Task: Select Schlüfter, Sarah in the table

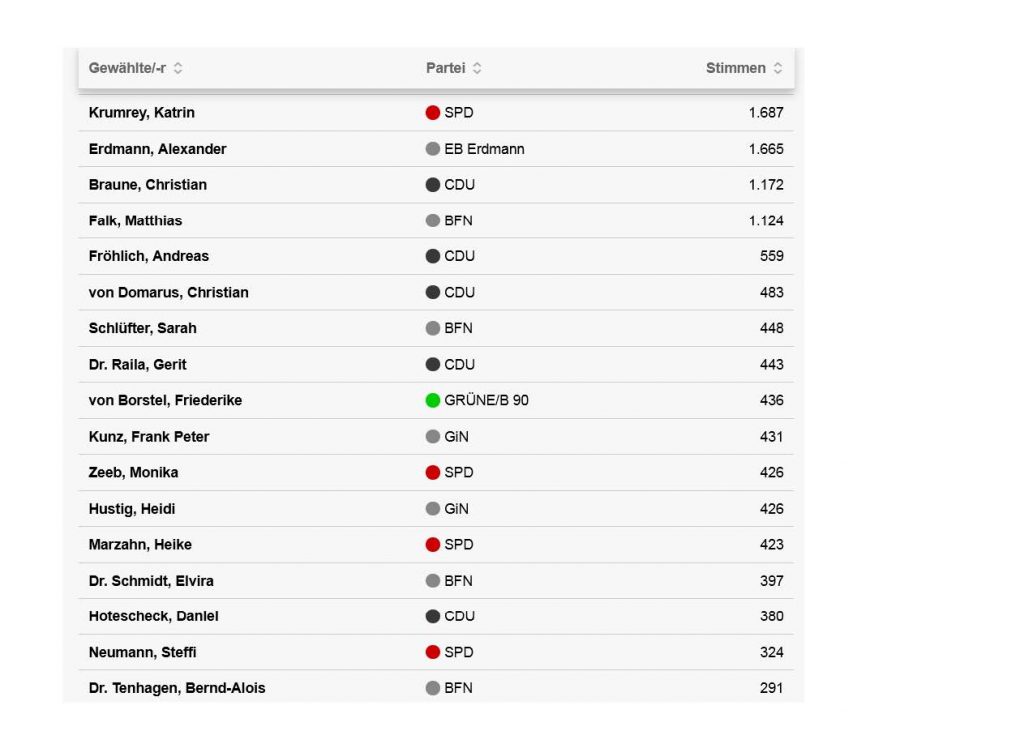Action: pyautogui.click(x=142, y=329)
